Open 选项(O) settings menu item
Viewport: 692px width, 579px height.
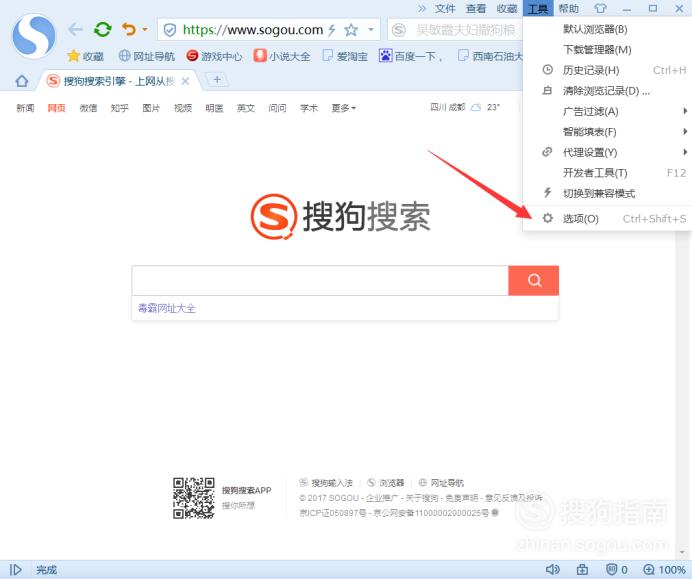[x=607, y=218]
